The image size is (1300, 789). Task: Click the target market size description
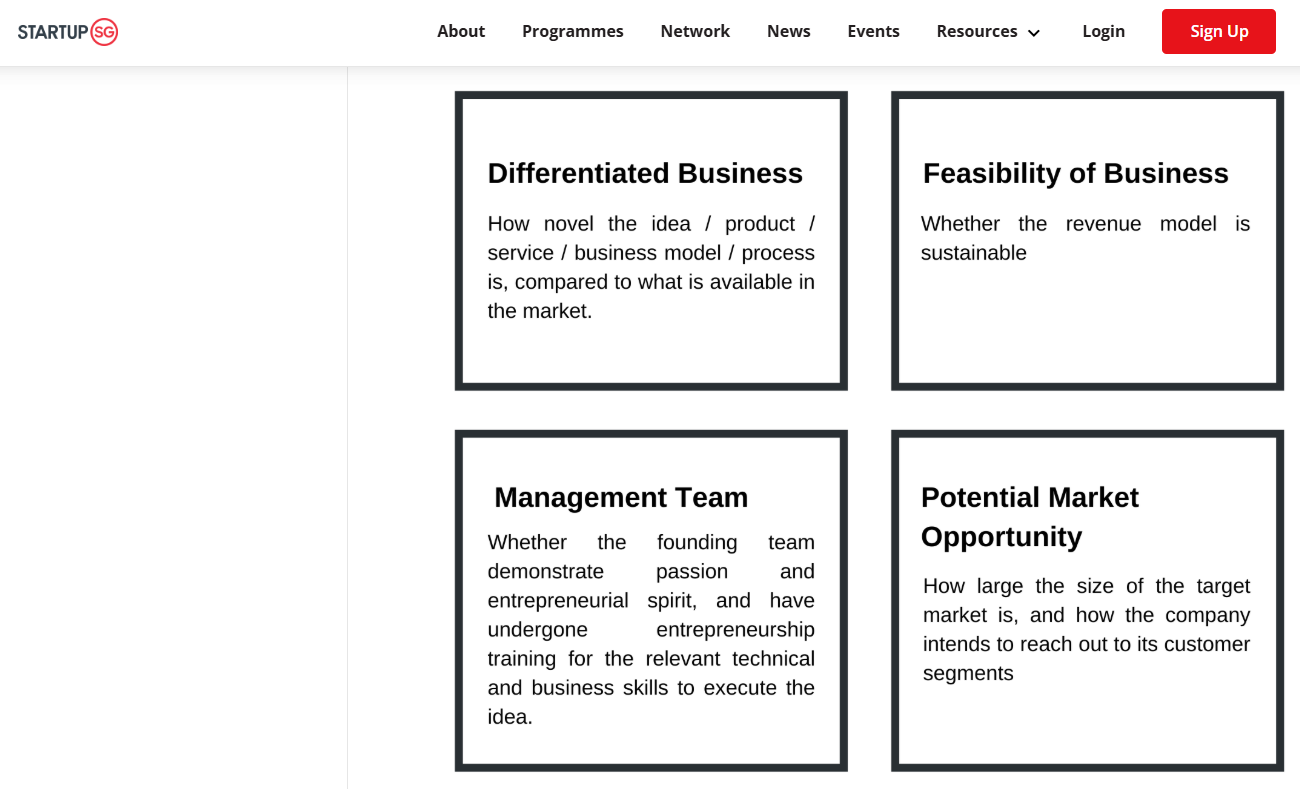(x=1086, y=629)
